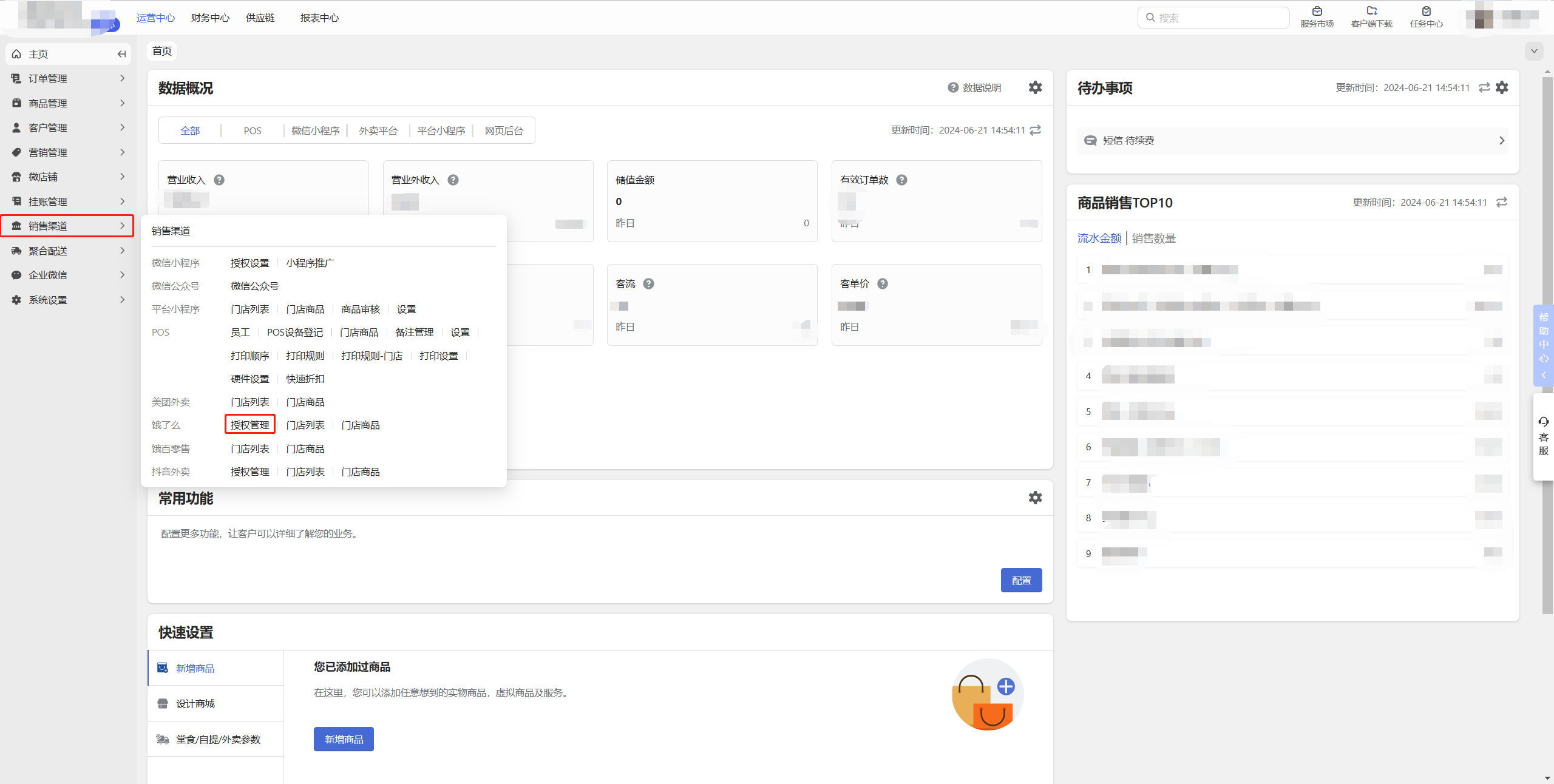Screen dimensions: 1554x784
Task: Click the blue 配置 button
Action: coord(1021,580)
